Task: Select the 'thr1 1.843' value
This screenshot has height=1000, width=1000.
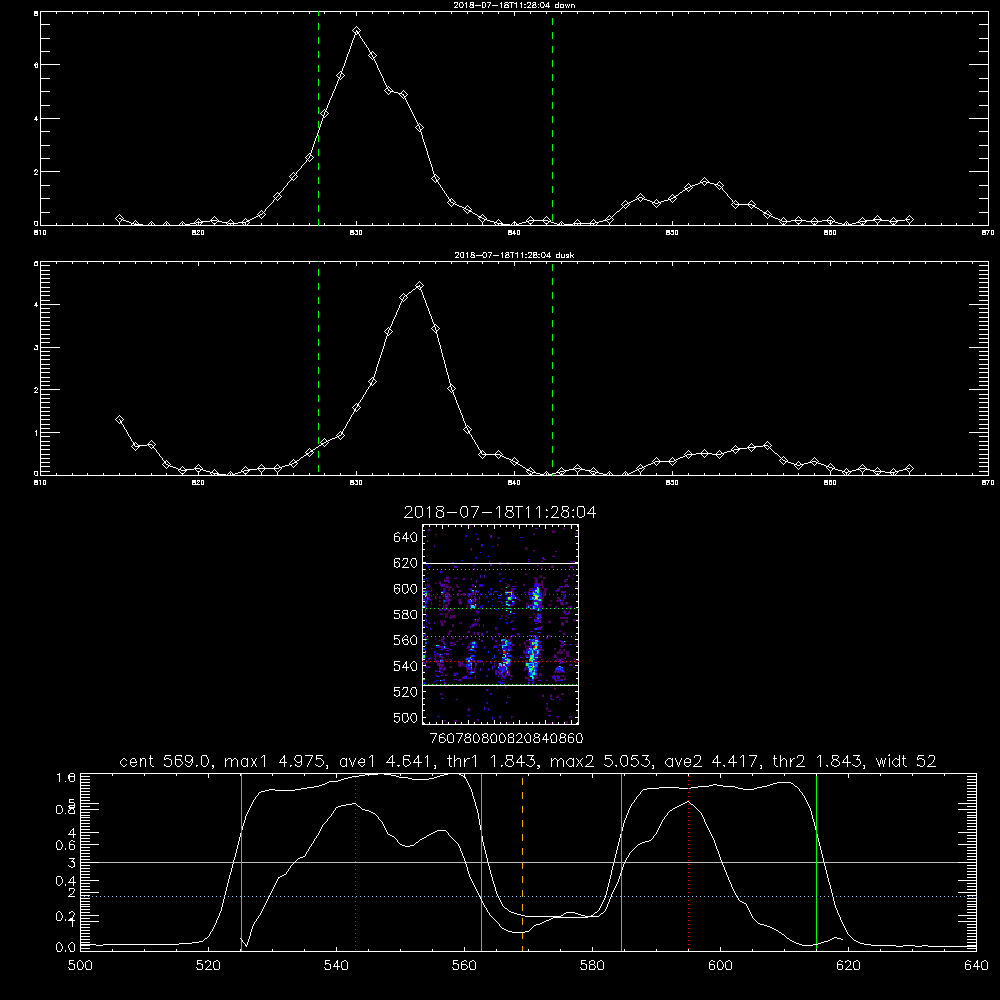Action: point(496,761)
